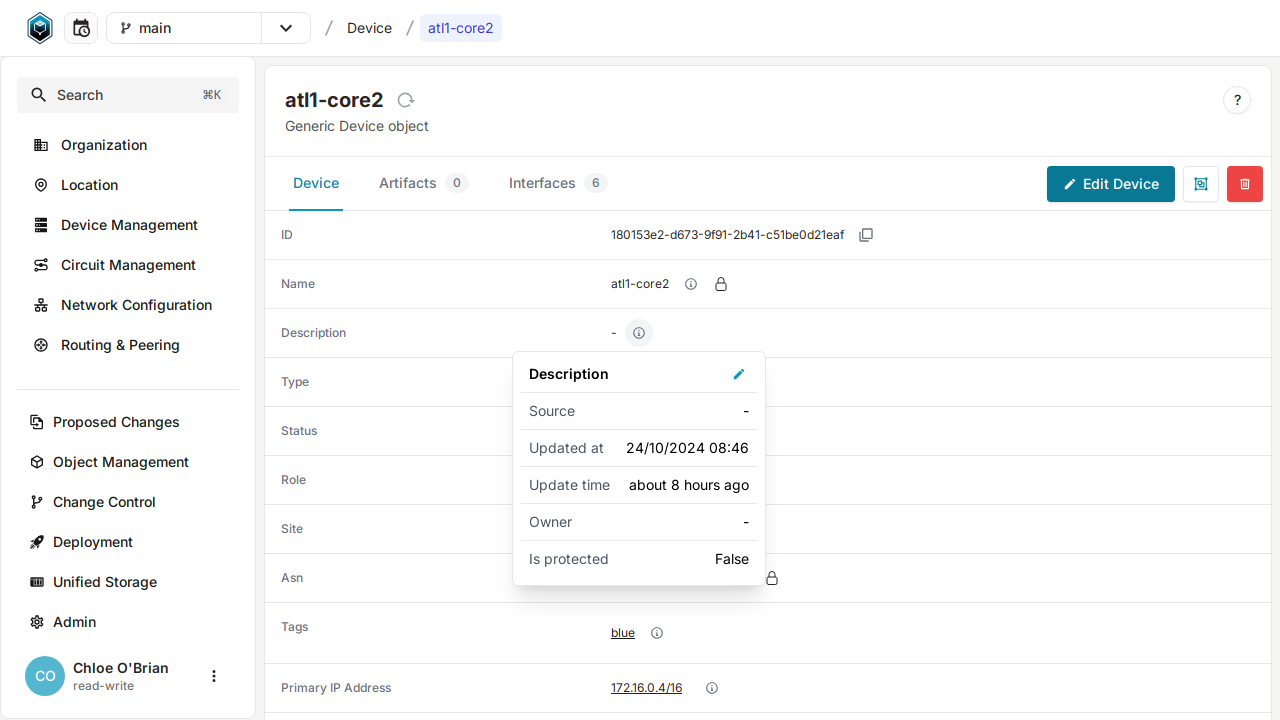Expand the branch selector dropdown arrow
Viewport: 1280px width, 720px height.
coord(286,28)
